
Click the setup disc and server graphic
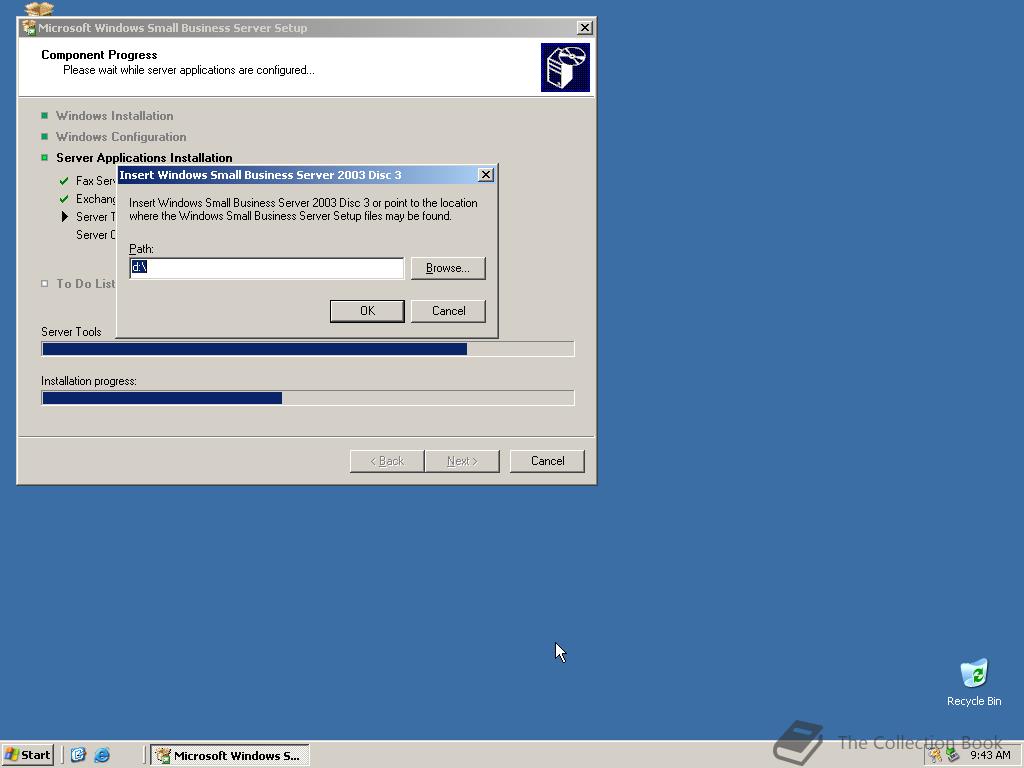pos(565,67)
